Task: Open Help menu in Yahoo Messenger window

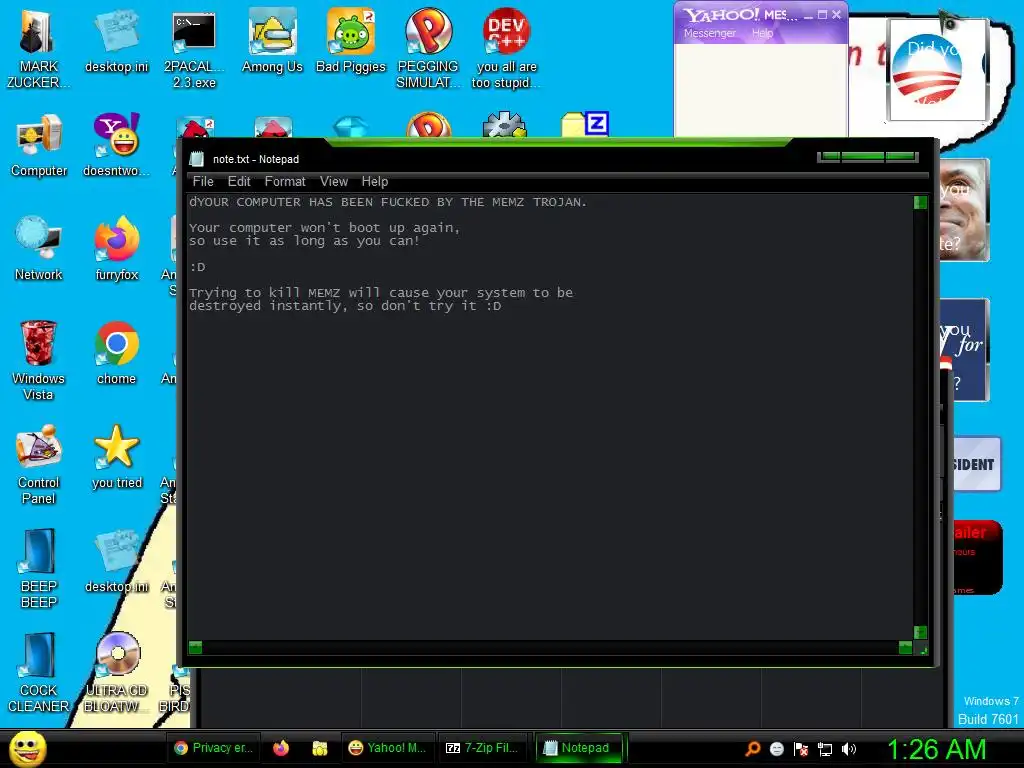Action: pos(762,33)
